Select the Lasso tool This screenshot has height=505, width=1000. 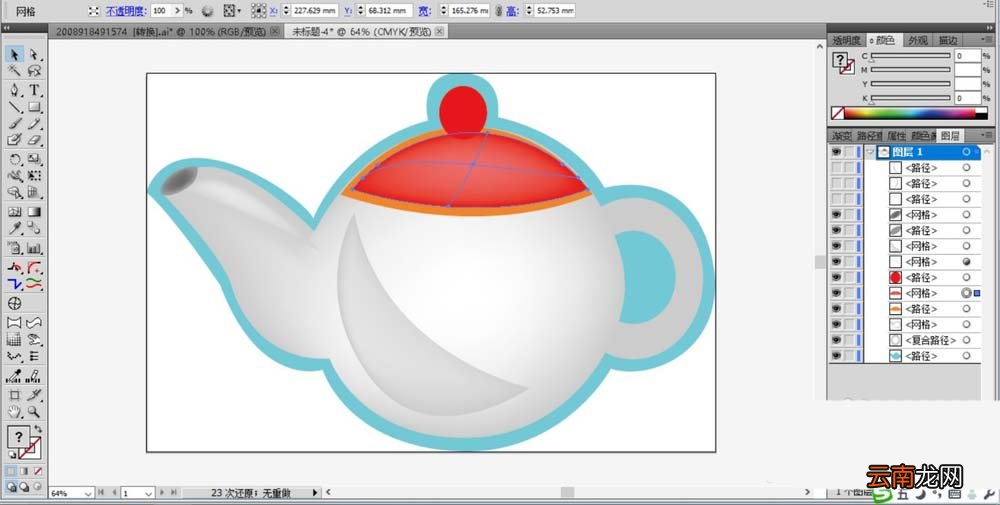[x=34, y=71]
